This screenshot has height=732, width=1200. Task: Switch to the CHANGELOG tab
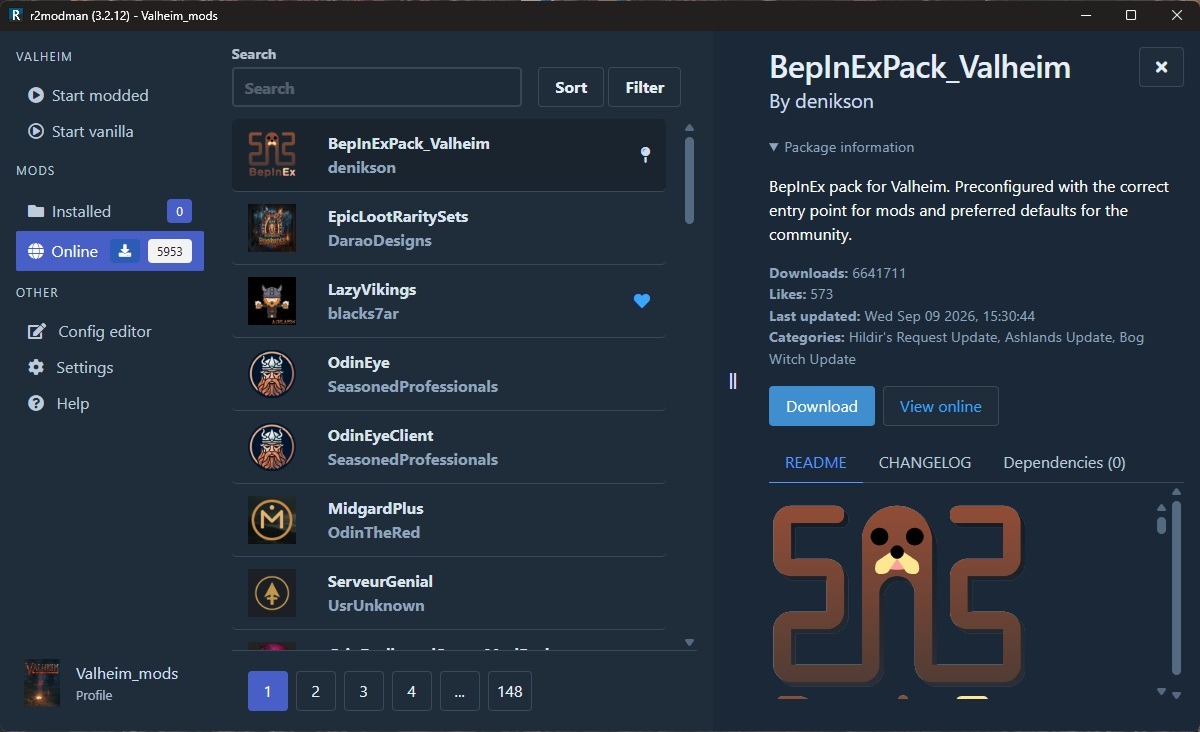925,462
